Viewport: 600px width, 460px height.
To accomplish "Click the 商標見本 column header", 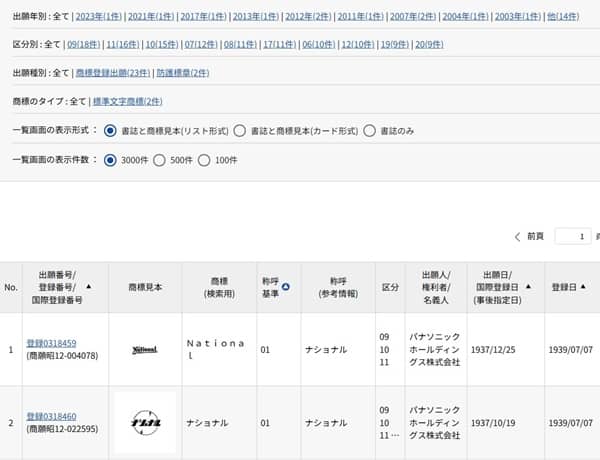I will (x=145, y=287).
